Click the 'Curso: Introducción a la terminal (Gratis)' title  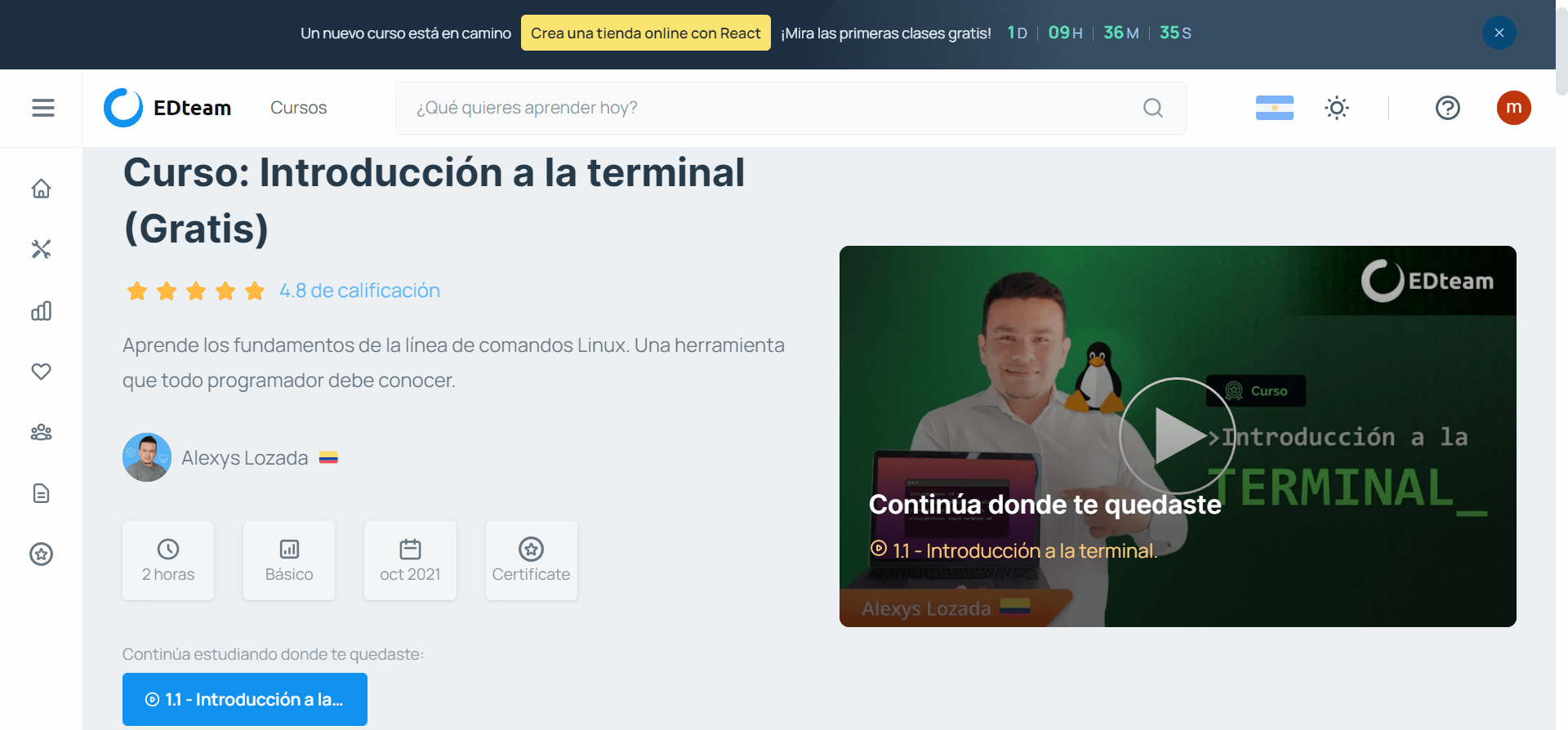pyautogui.click(x=434, y=200)
